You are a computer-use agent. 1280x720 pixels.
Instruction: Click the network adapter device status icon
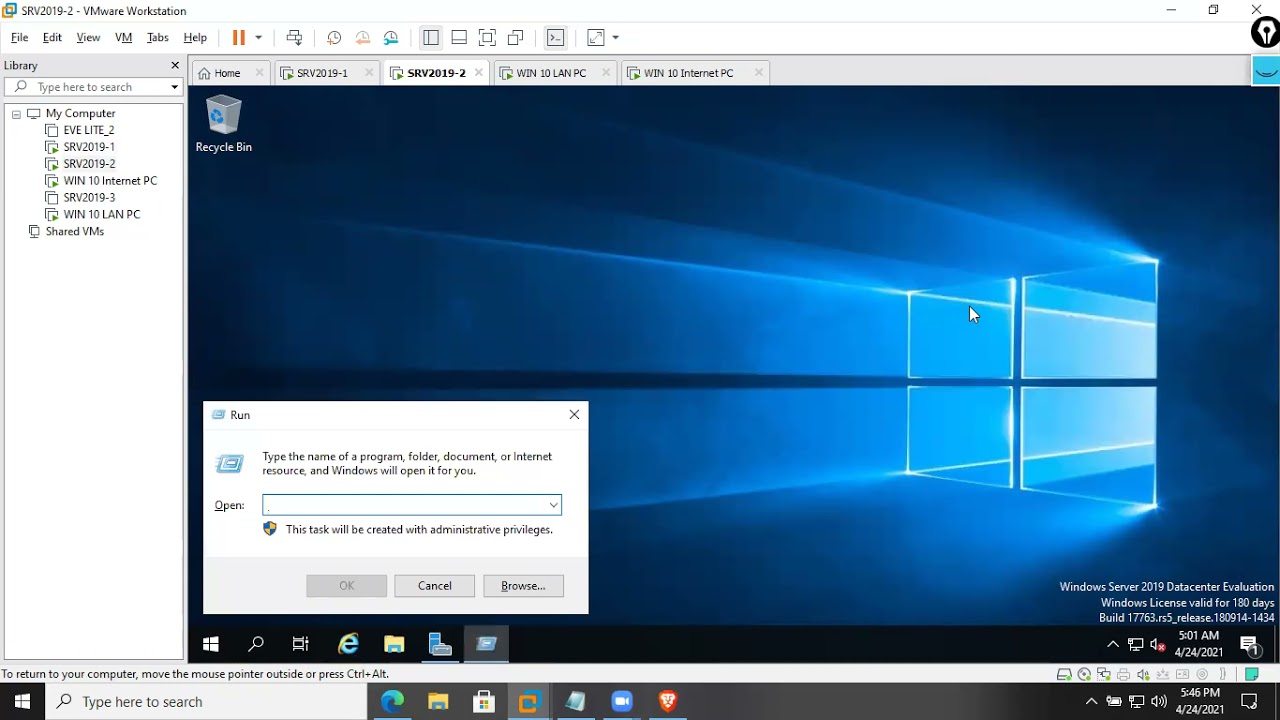pos(1104,675)
